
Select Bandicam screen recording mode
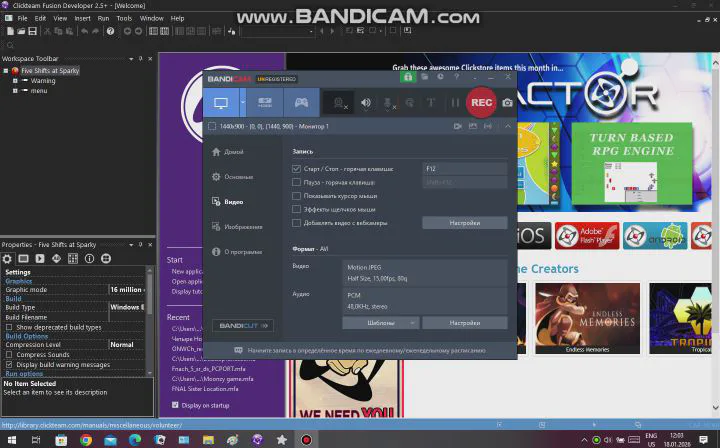[221, 103]
